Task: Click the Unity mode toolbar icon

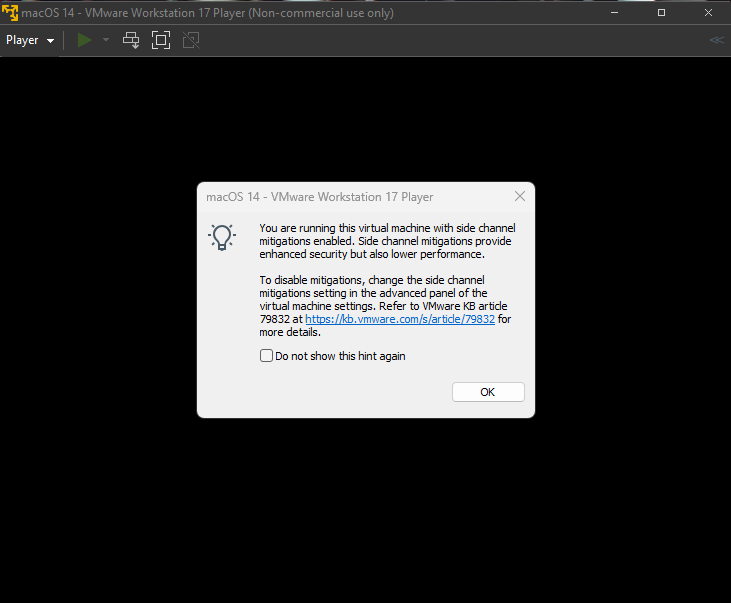Action: point(191,40)
